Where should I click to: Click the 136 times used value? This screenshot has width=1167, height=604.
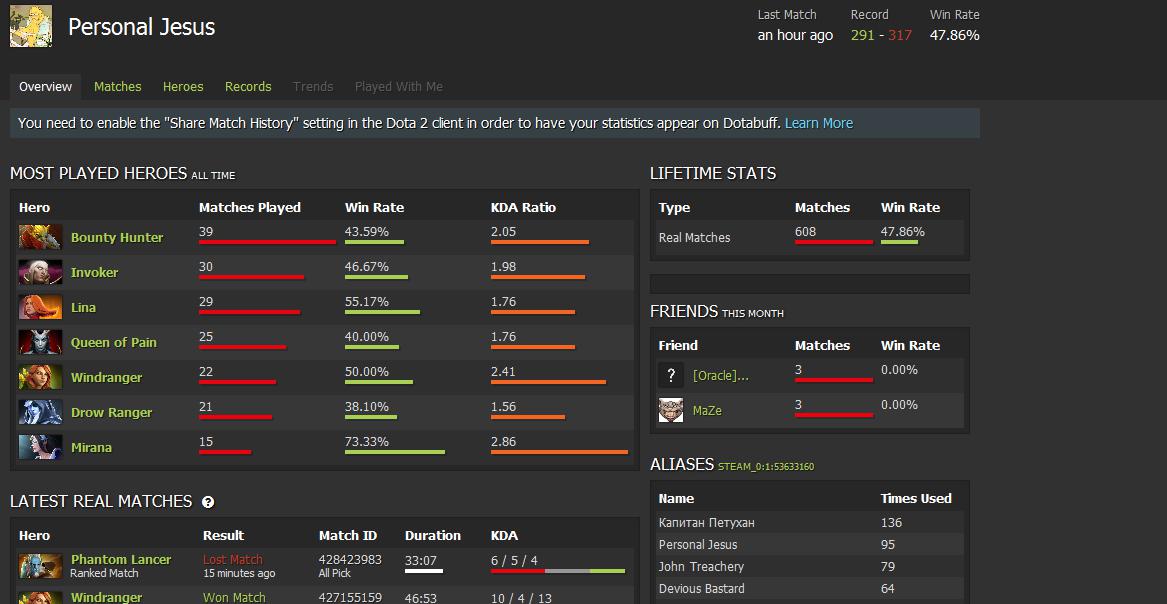pos(892,523)
